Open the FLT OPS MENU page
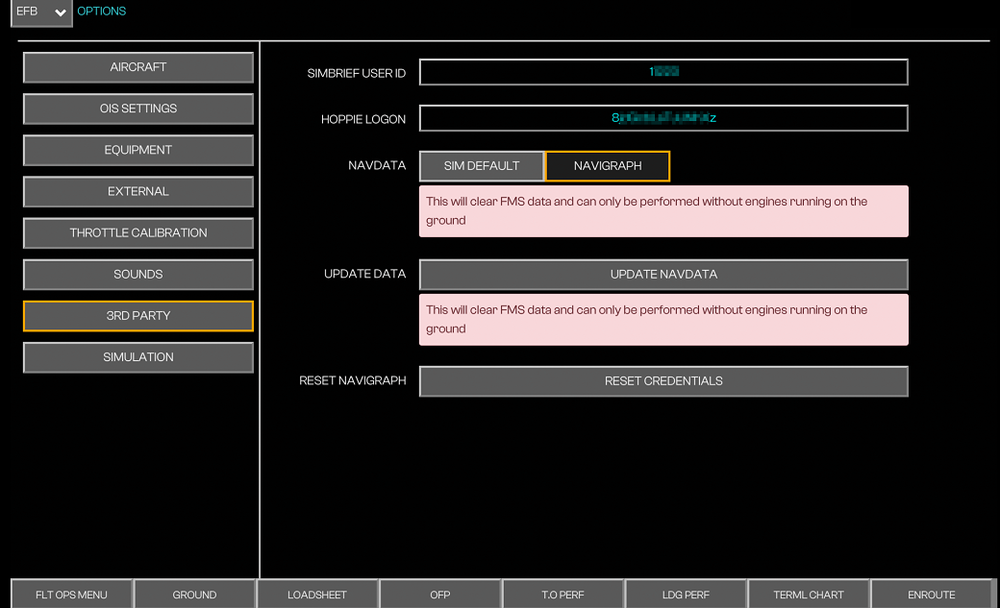The image size is (1000, 608). click(71, 594)
